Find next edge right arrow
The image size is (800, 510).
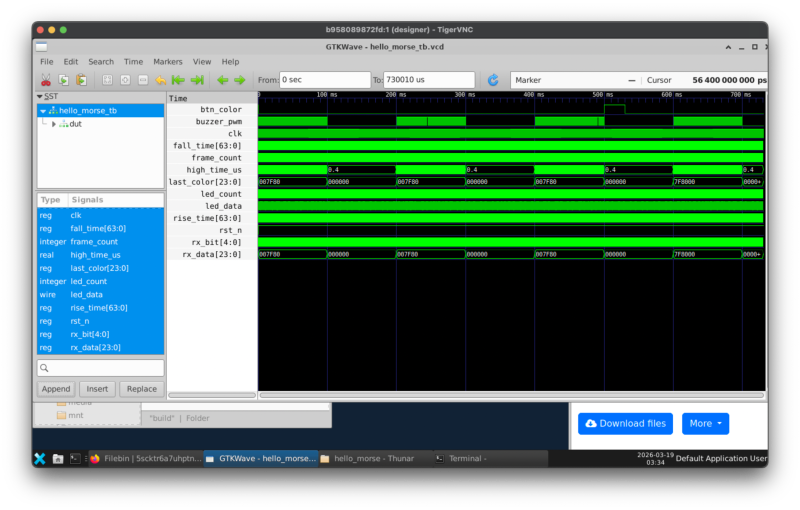[240, 80]
